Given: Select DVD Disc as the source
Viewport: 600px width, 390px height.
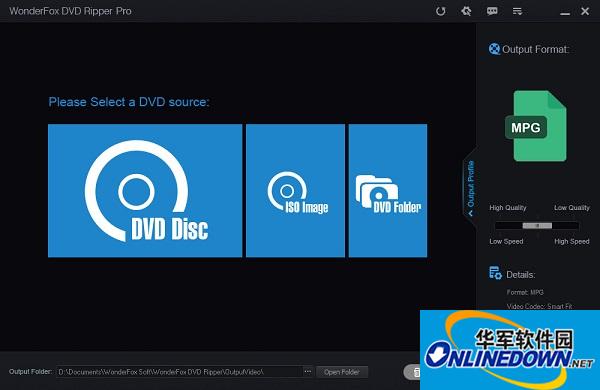Looking at the screenshot, I should click(x=145, y=191).
